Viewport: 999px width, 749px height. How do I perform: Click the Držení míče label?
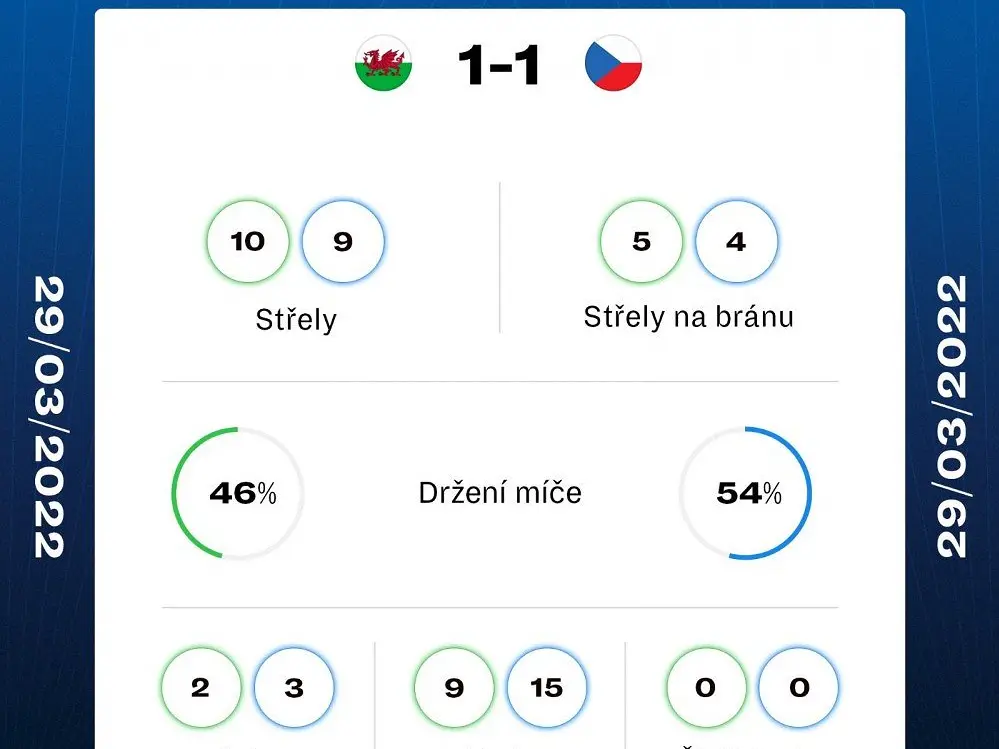click(x=500, y=492)
